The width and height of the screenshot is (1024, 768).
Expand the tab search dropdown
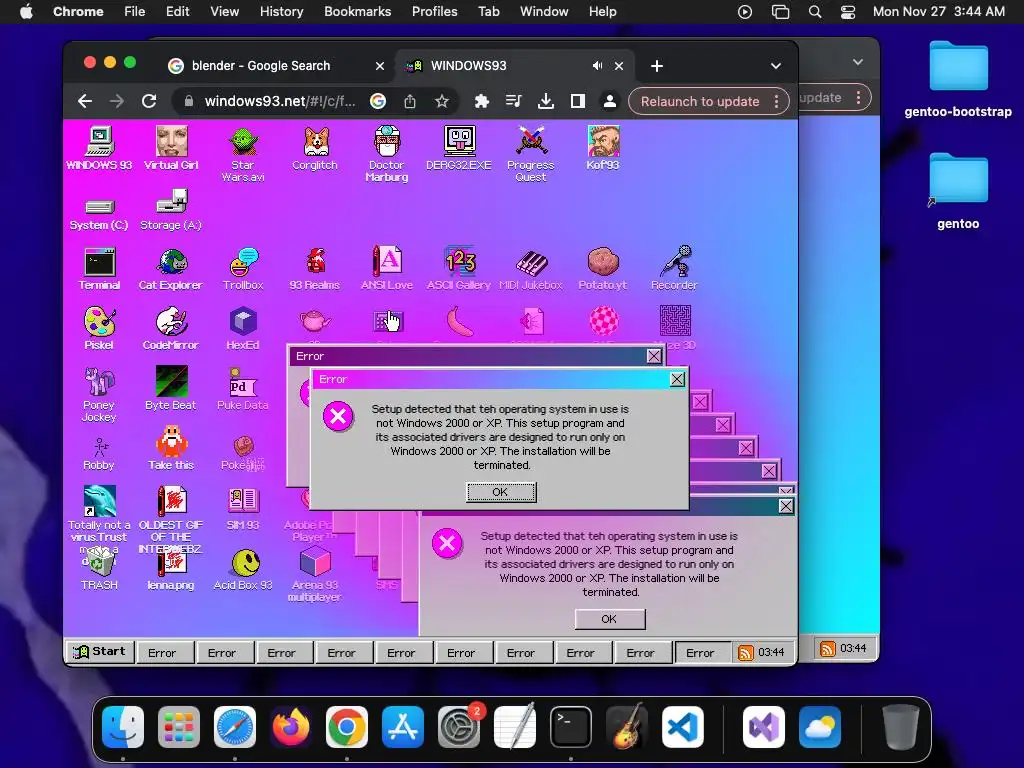[775, 66]
